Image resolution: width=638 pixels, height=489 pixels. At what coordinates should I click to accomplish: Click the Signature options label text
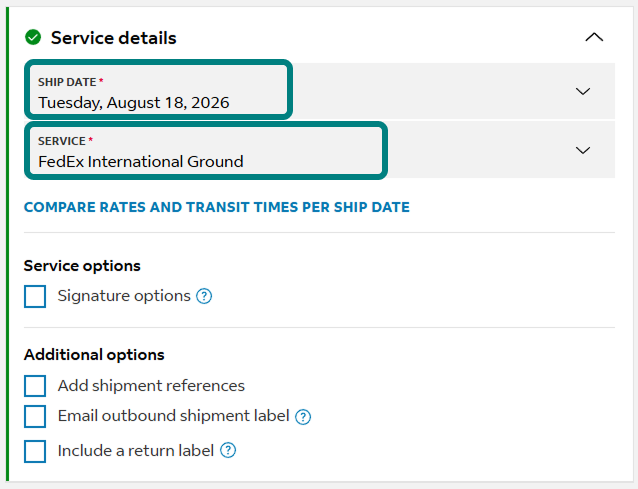tap(124, 296)
